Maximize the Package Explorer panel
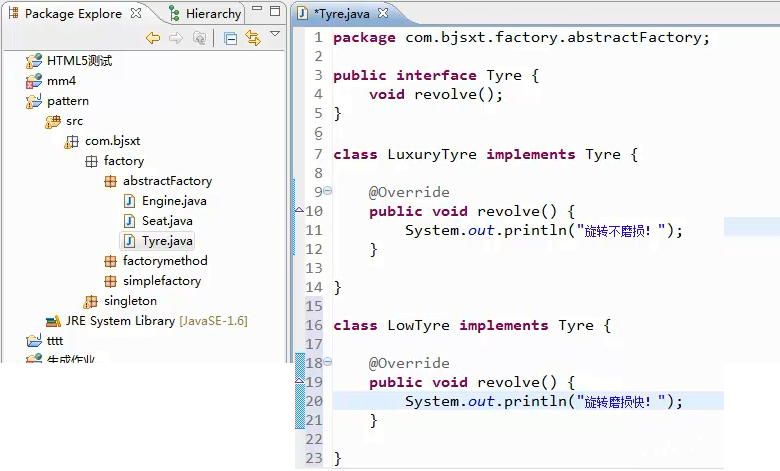The height and width of the screenshot is (471, 780). point(275,12)
